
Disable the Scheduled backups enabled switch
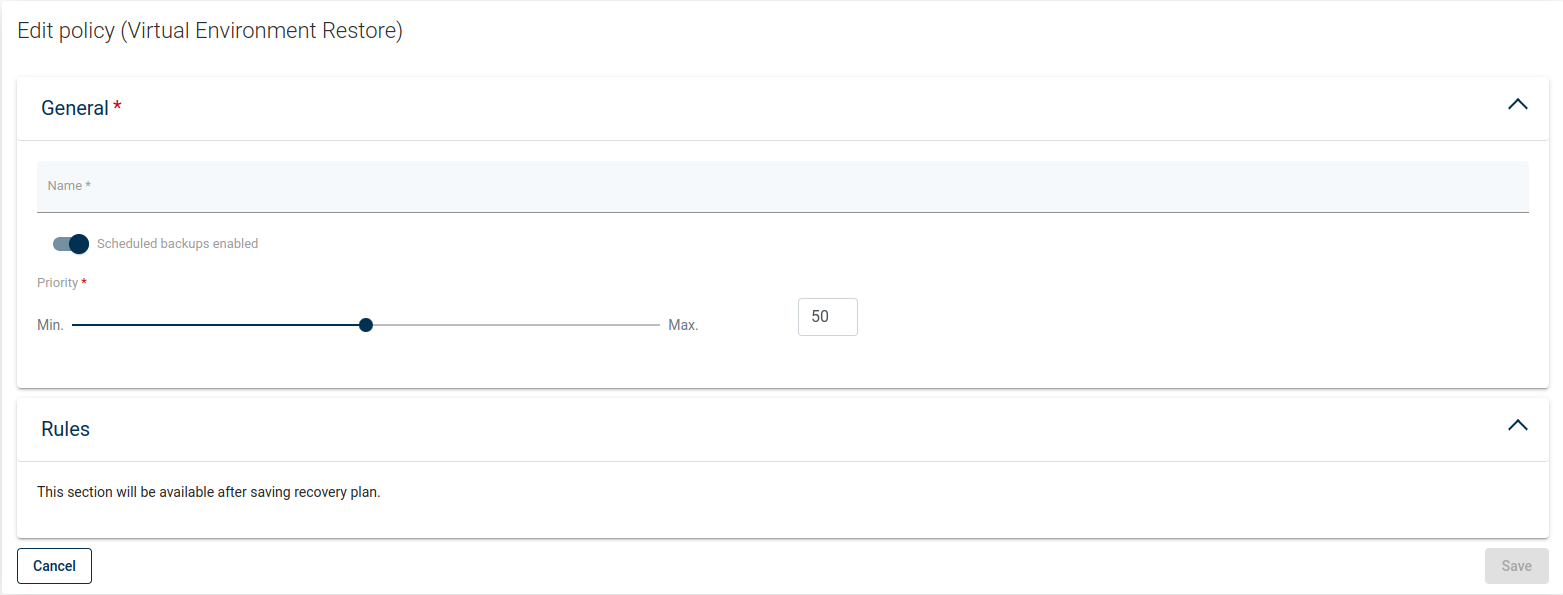click(x=71, y=244)
